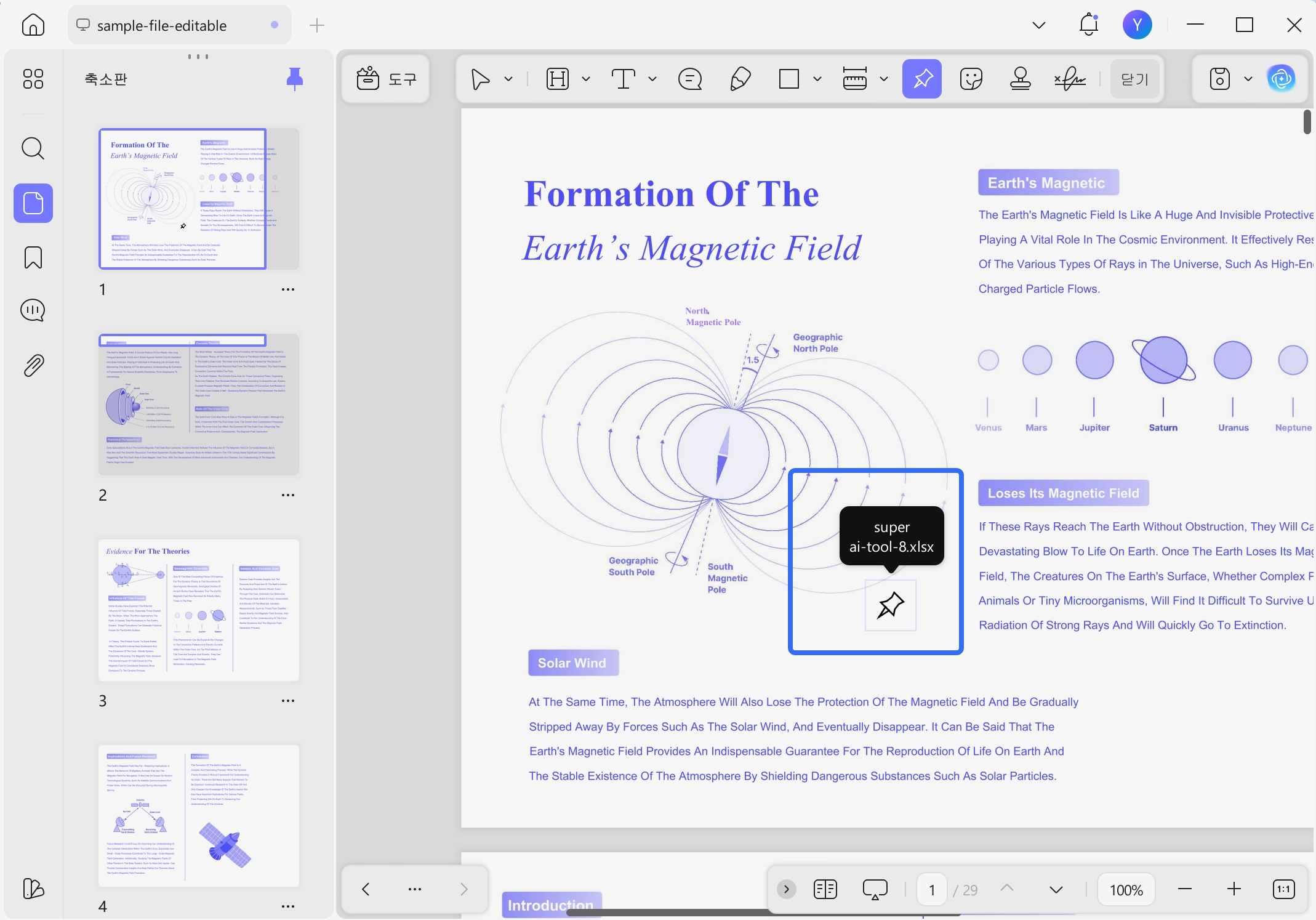1316x920 pixels.
Task: Click the 닫기 close button
Action: (x=1135, y=79)
